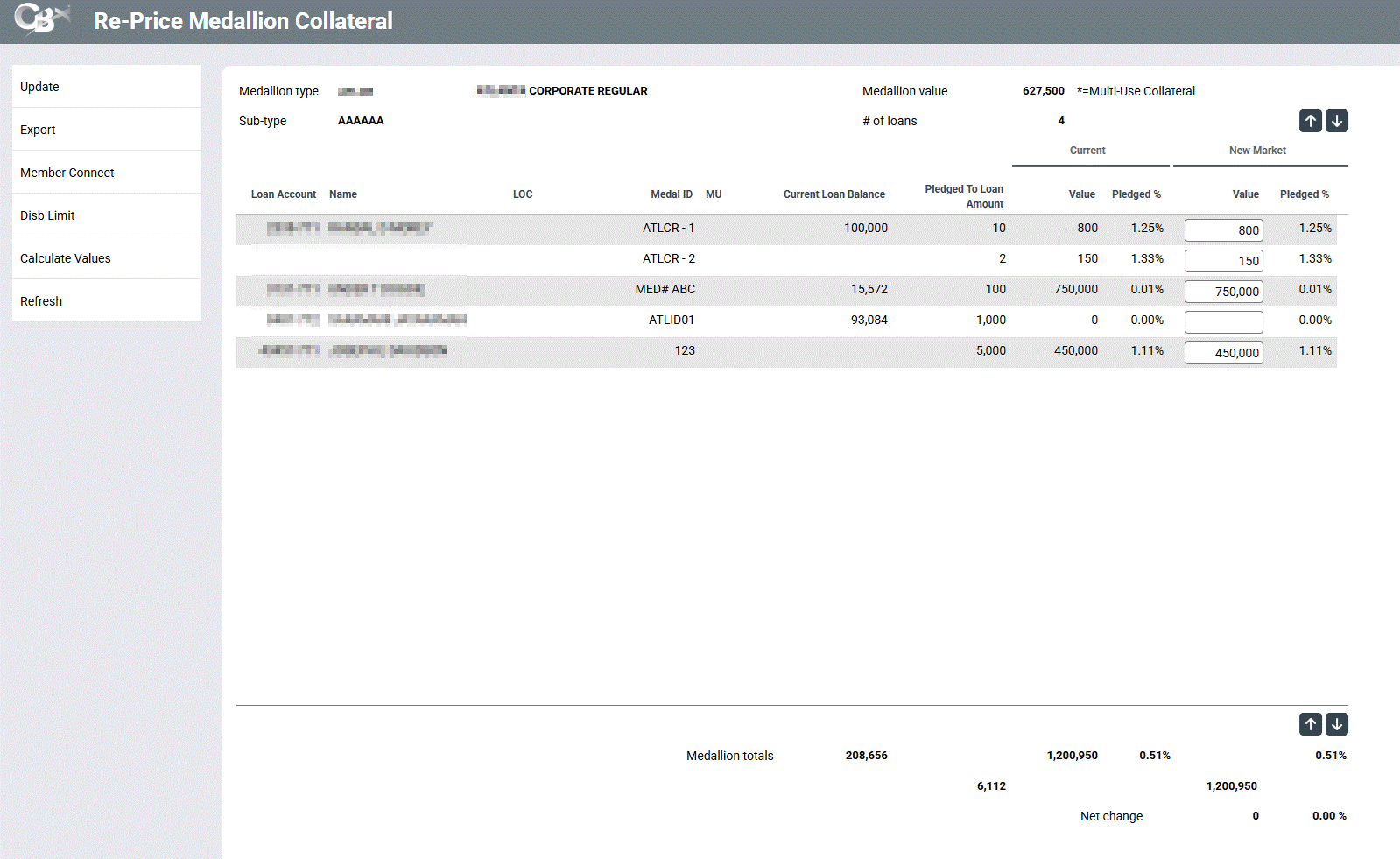The image size is (1400, 859).
Task: Open the Disb Limit option
Action: [x=48, y=215]
